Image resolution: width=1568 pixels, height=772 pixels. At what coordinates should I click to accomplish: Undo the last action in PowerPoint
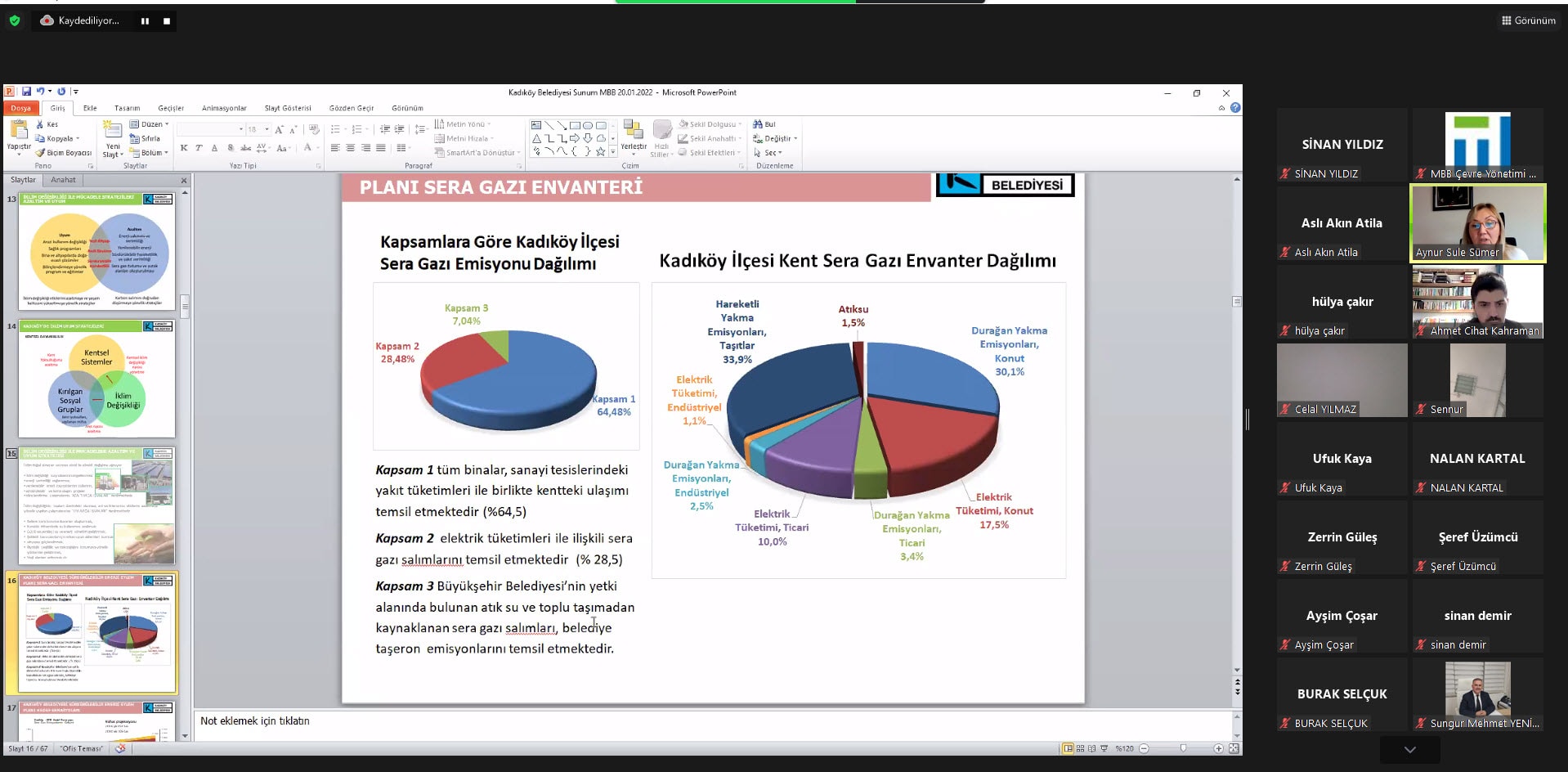39,92
